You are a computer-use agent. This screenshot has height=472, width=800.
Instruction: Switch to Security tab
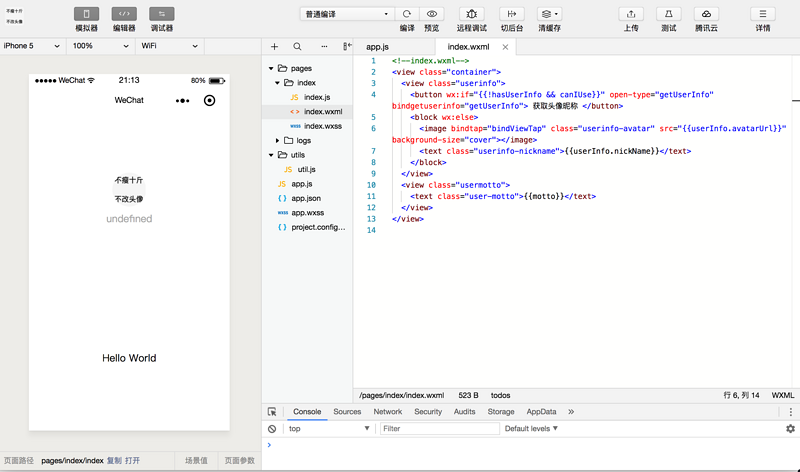[x=428, y=412]
